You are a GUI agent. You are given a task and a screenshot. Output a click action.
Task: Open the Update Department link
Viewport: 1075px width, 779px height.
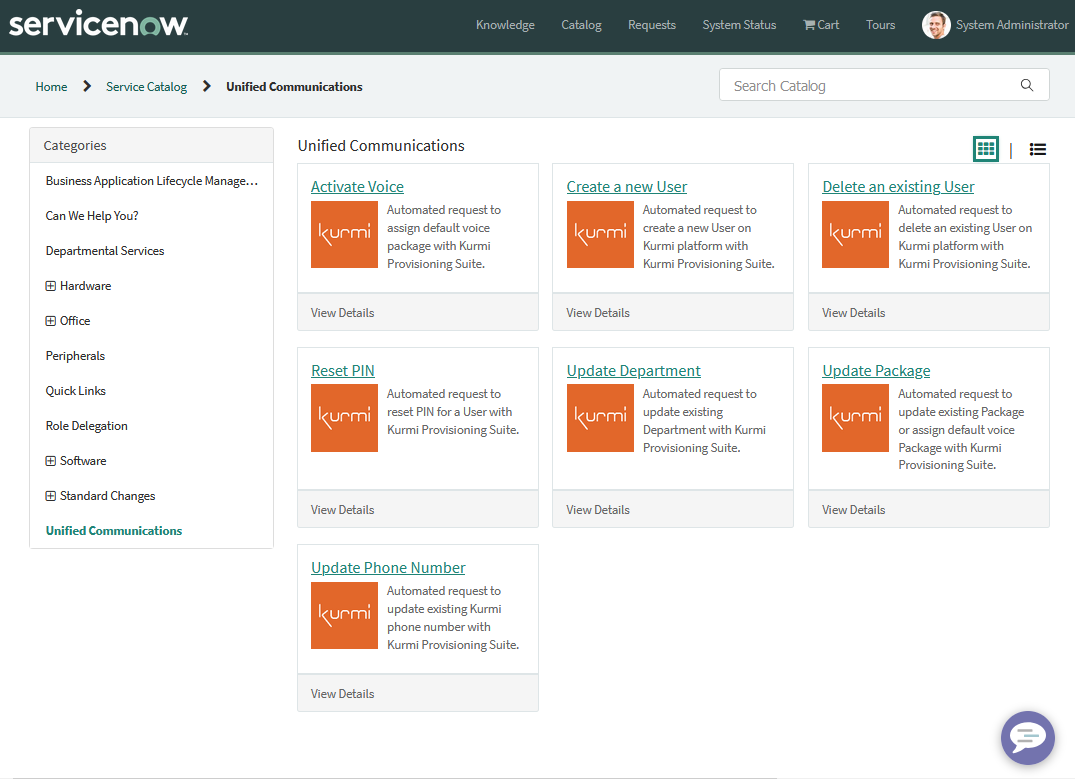[633, 370]
